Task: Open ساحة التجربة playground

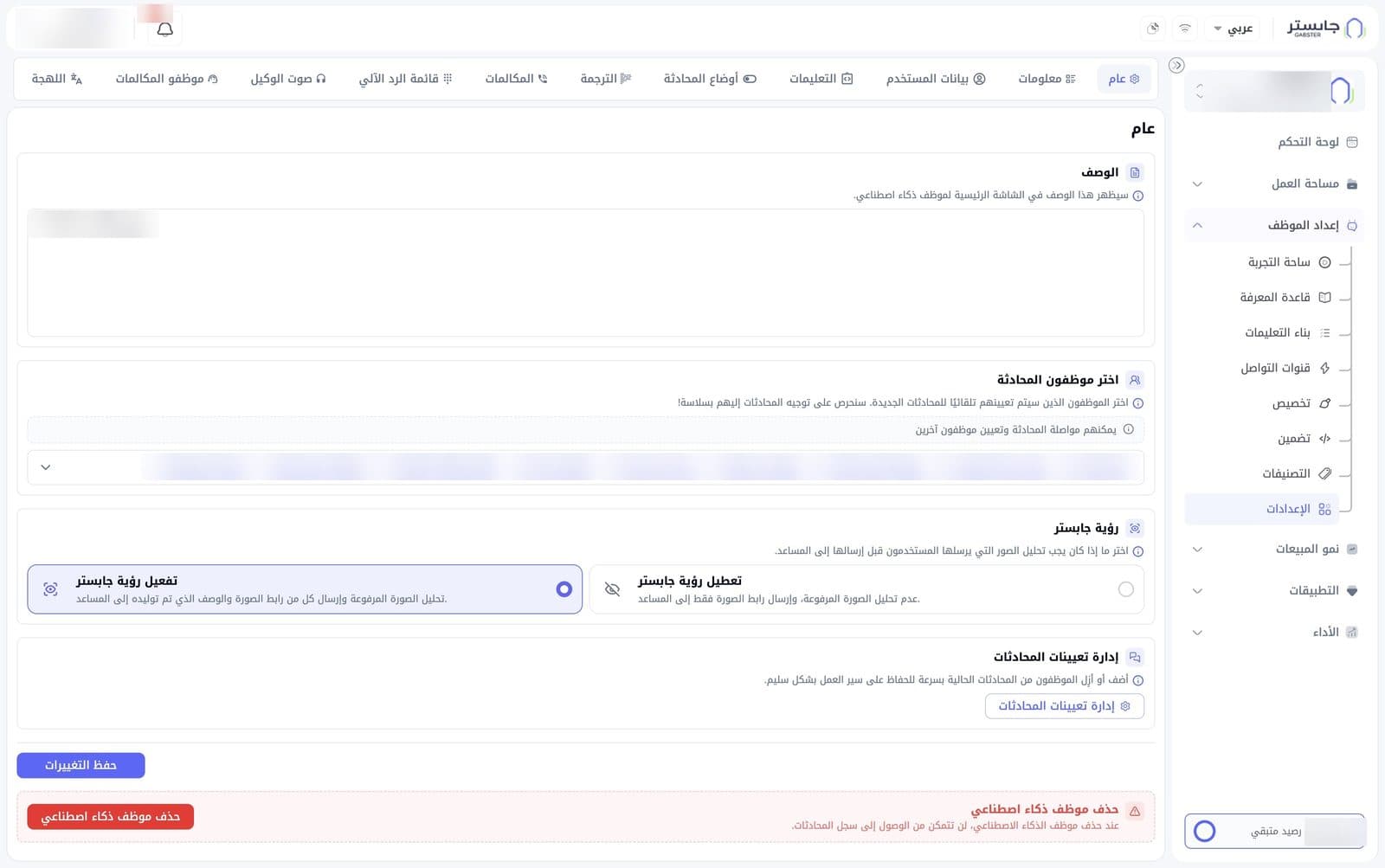Action: [x=1289, y=262]
